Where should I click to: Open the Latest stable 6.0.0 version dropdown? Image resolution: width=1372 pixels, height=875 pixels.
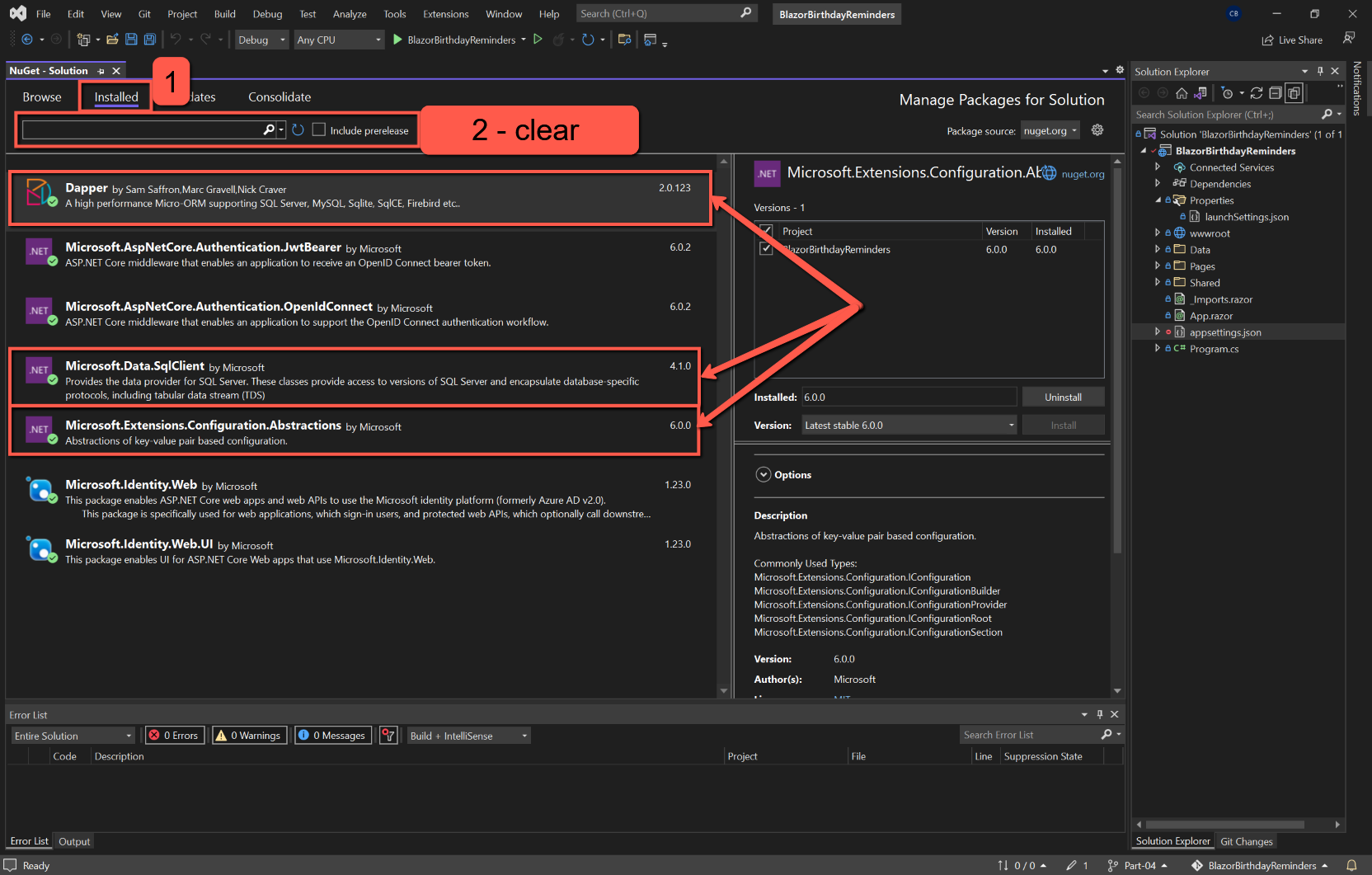tap(1010, 425)
